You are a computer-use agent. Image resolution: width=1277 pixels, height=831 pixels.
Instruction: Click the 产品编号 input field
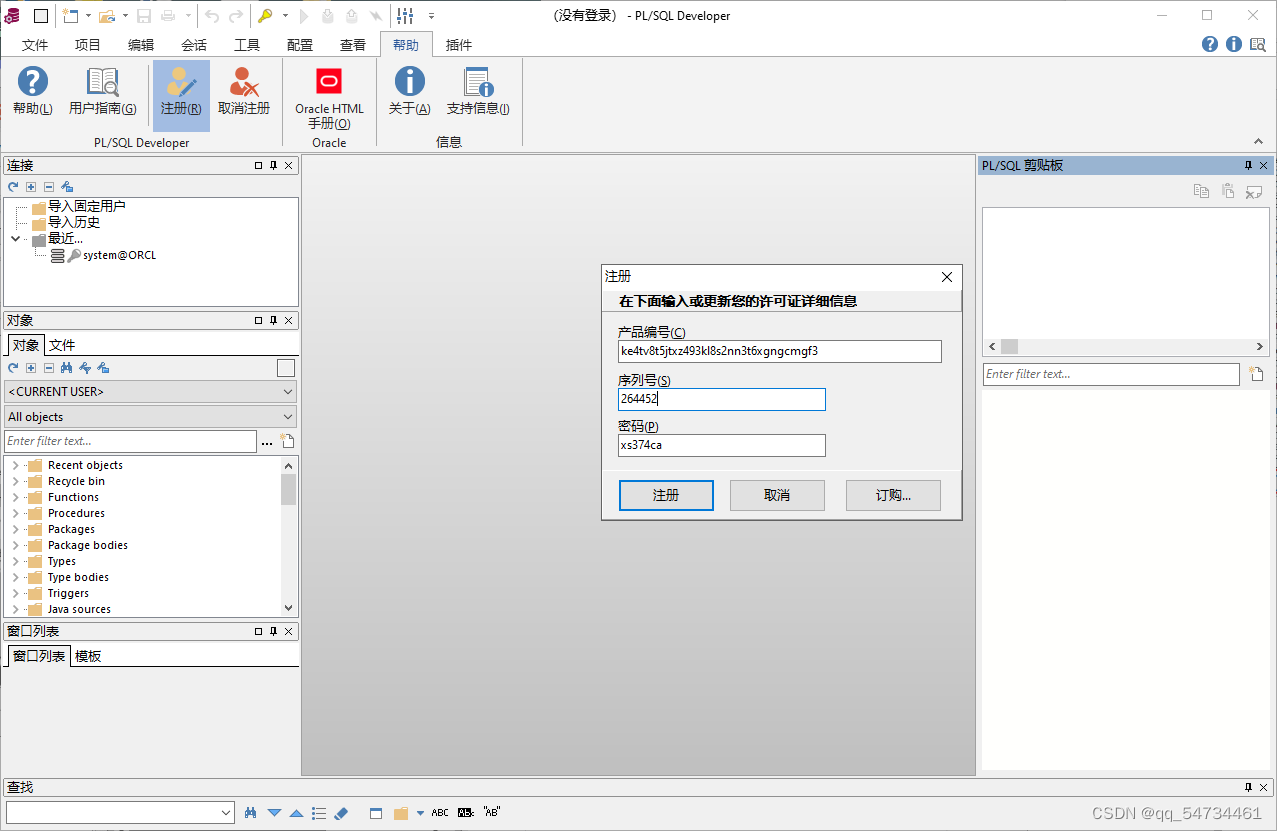[x=780, y=351]
